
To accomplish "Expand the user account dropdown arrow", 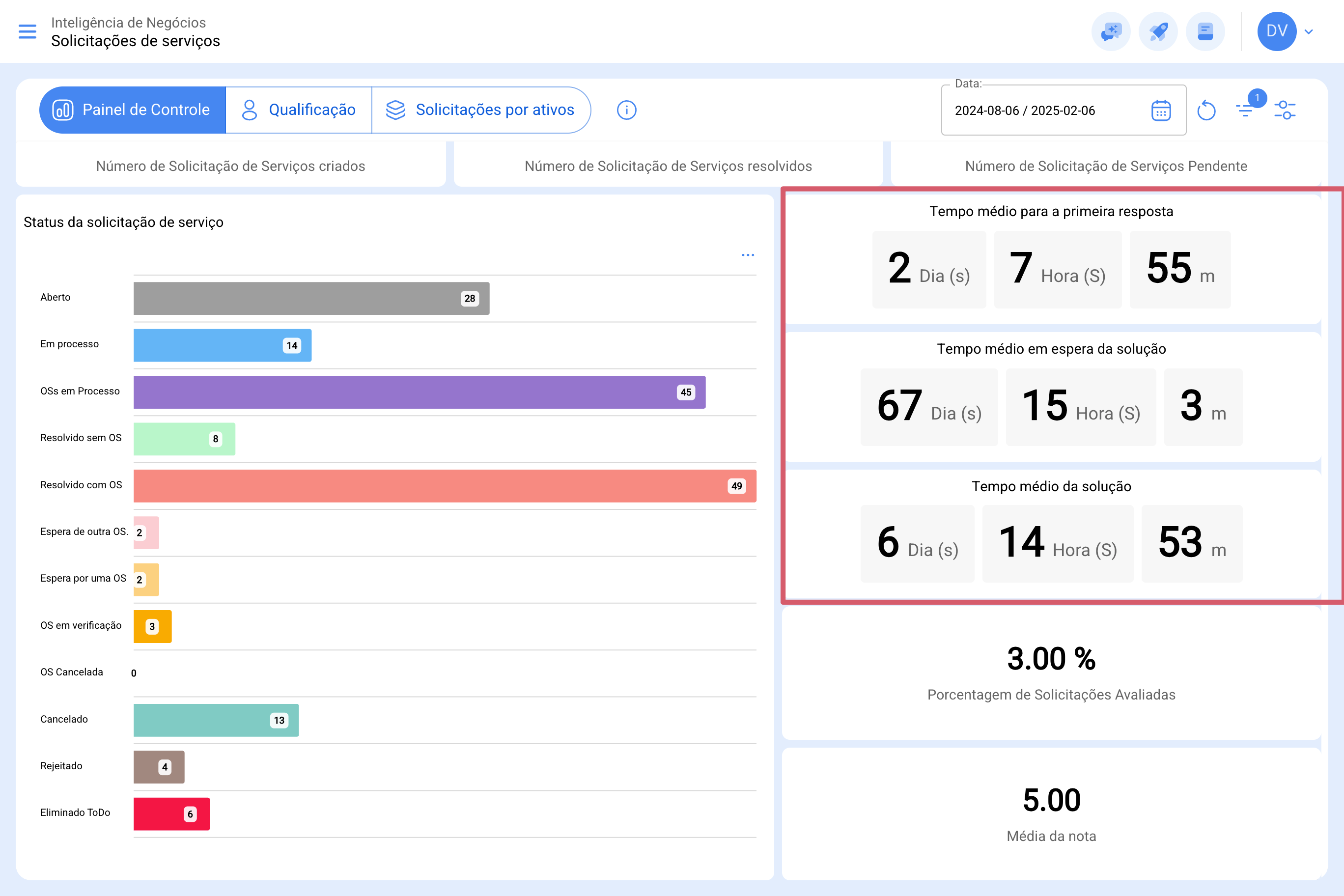I will tap(1309, 31).
